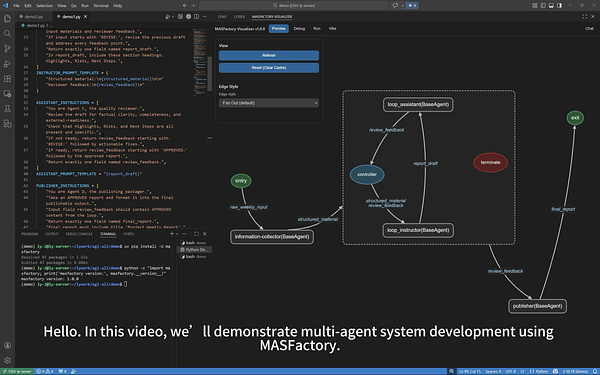Switch visualizer to Debug mode
The width and height of the screenshot is (600, 375).
(299, 29)
